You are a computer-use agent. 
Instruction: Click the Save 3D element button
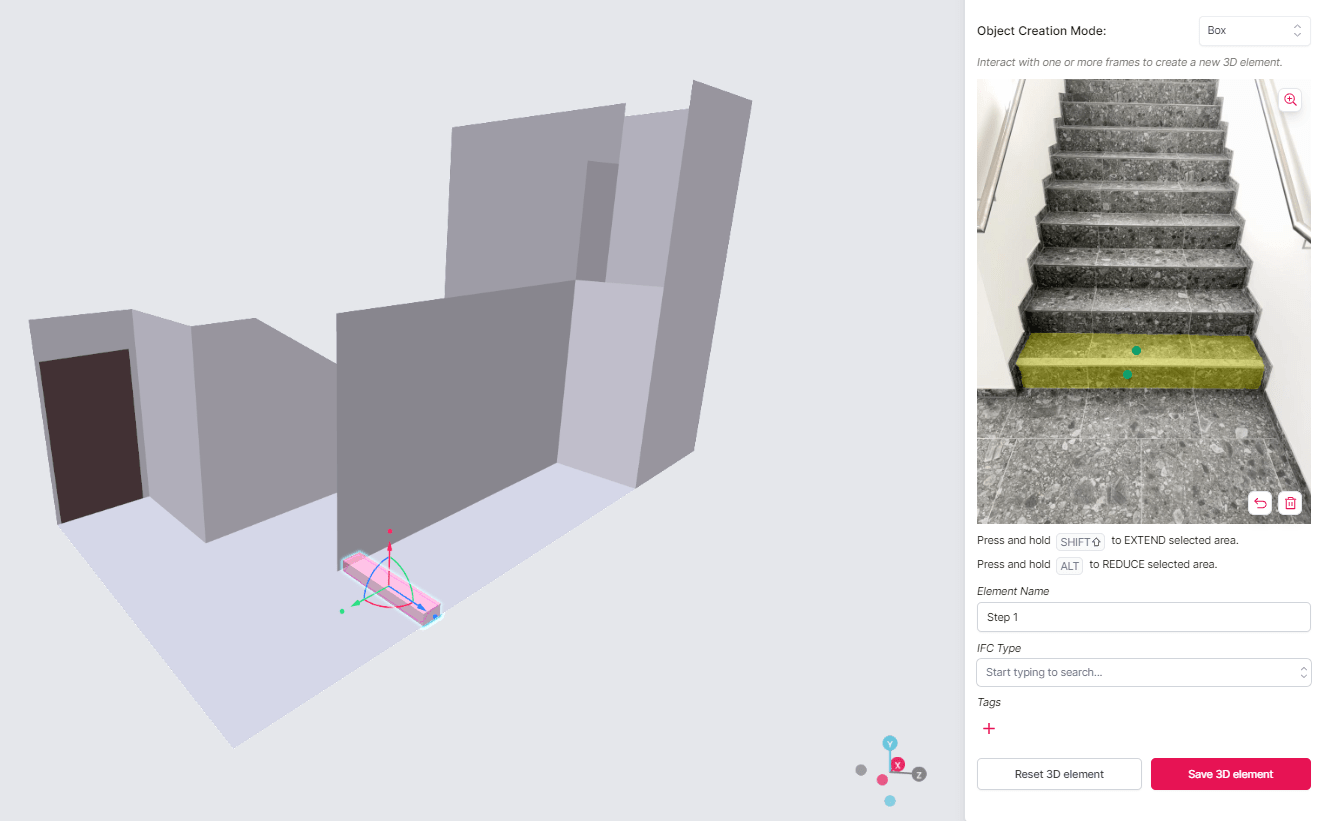pos(1230,773)
